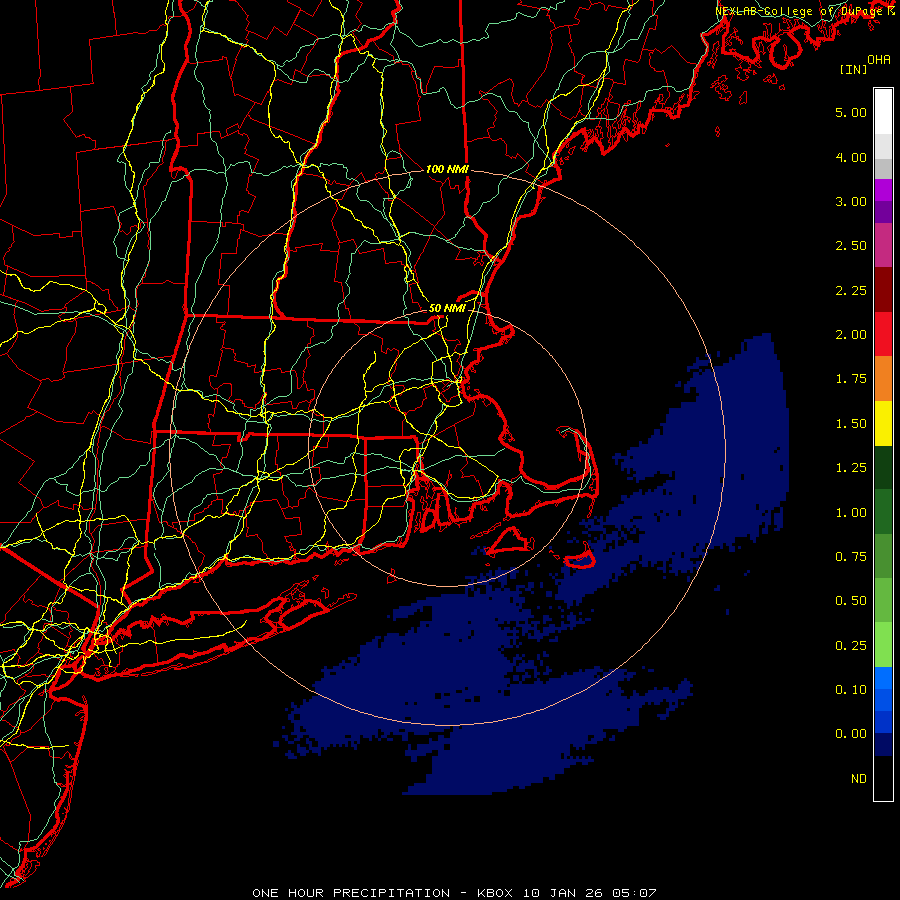Click the white swatch at top of color scale
The width and height of the screenshot is (900, 900).
click(x=883, y=112)
